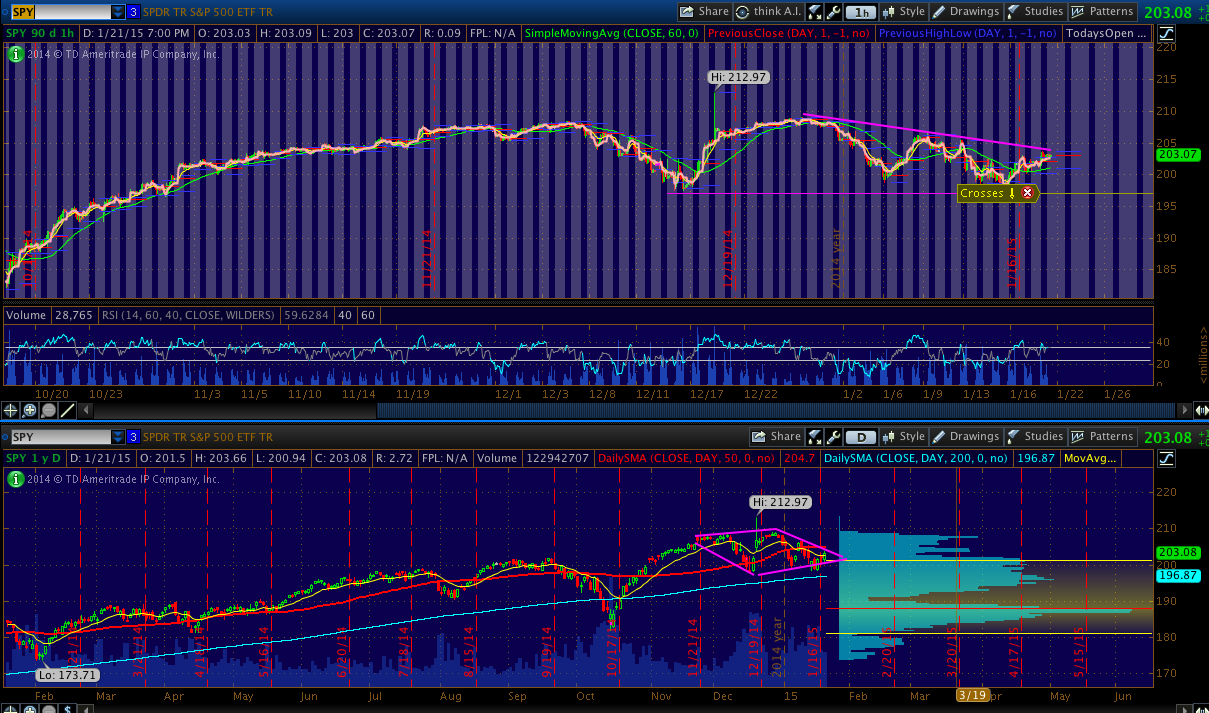1209x713 pixels.
Task: Click the Share button on upper chart
Action: point(704,12)
